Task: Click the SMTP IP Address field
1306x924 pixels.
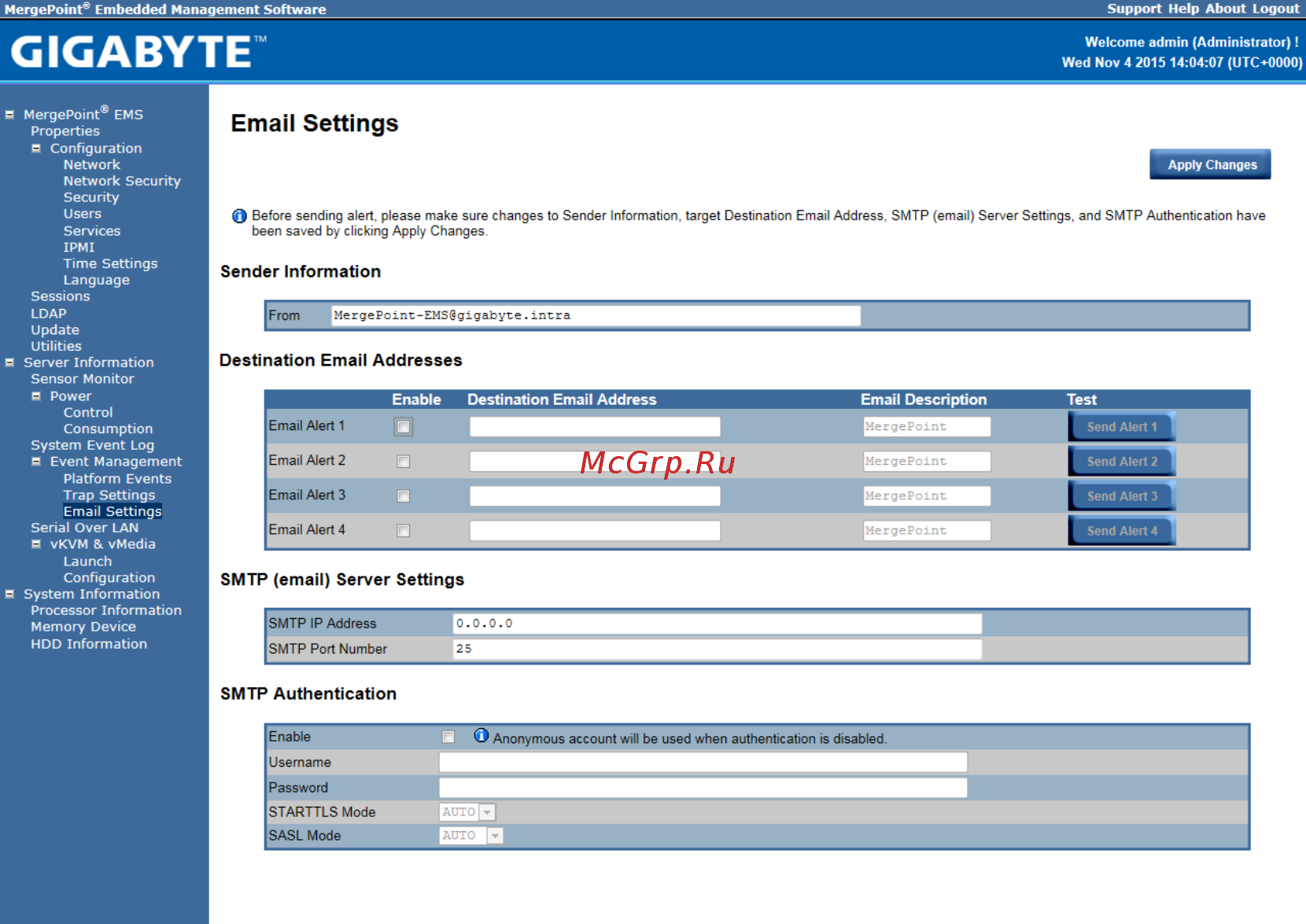Action: pyautogui.click(x=718, y=624)
